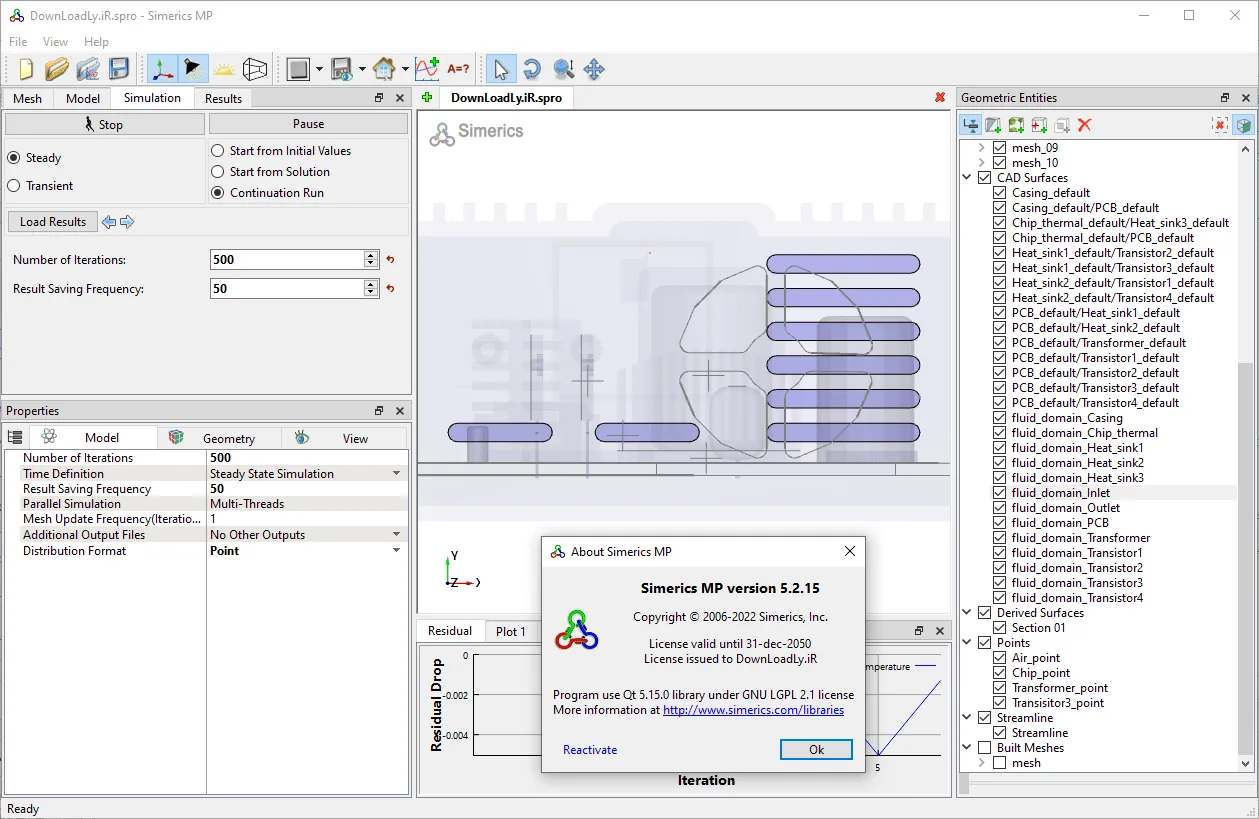Click the wireframe perspective box icon
This screenshot has width=1259, height=819.
[x=255, y=69]
